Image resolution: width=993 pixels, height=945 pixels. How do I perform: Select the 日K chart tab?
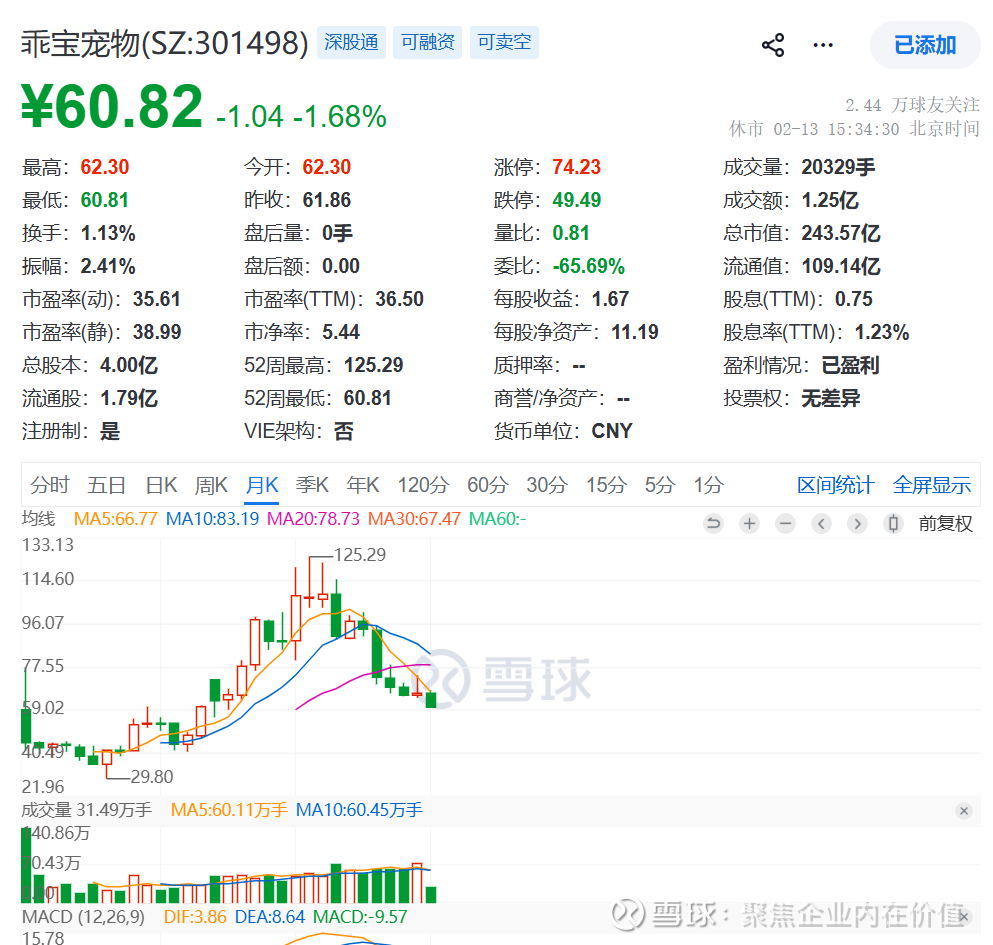(161, 485)
